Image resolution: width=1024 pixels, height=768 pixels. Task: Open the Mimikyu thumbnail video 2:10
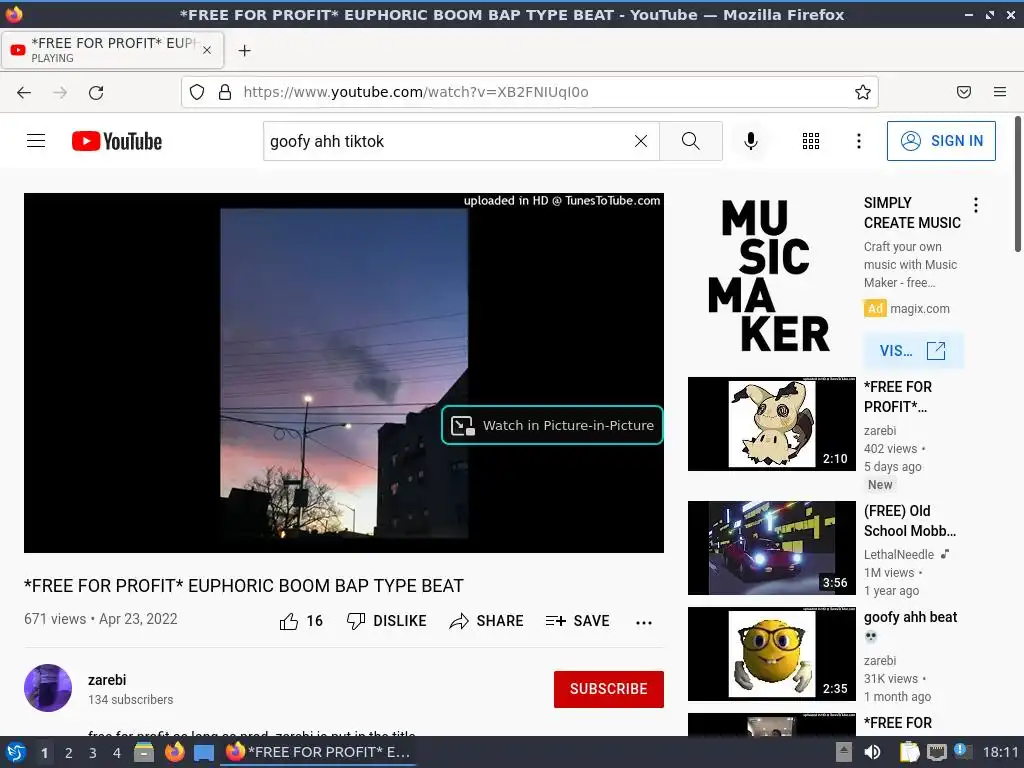771,424
